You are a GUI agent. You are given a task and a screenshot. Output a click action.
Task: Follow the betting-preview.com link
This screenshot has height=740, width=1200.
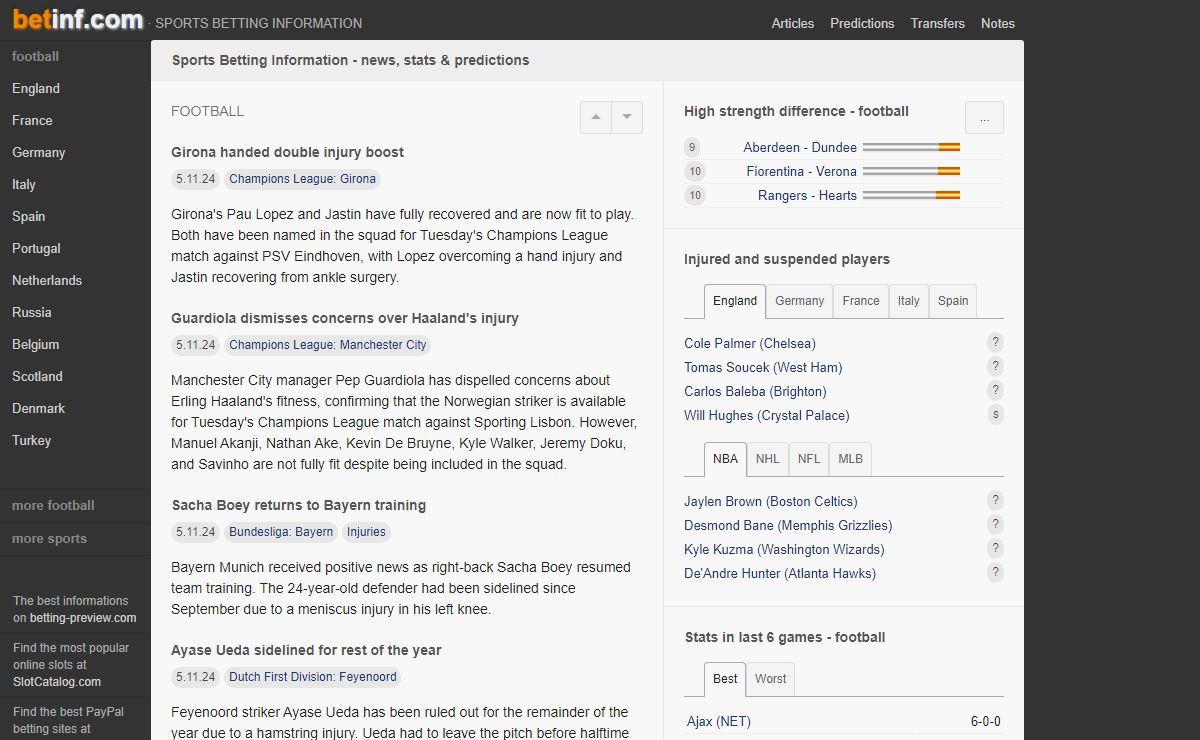[83, 618]
